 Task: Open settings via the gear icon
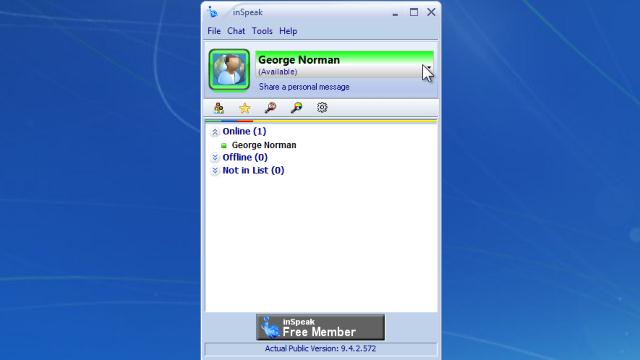point(322,107)
